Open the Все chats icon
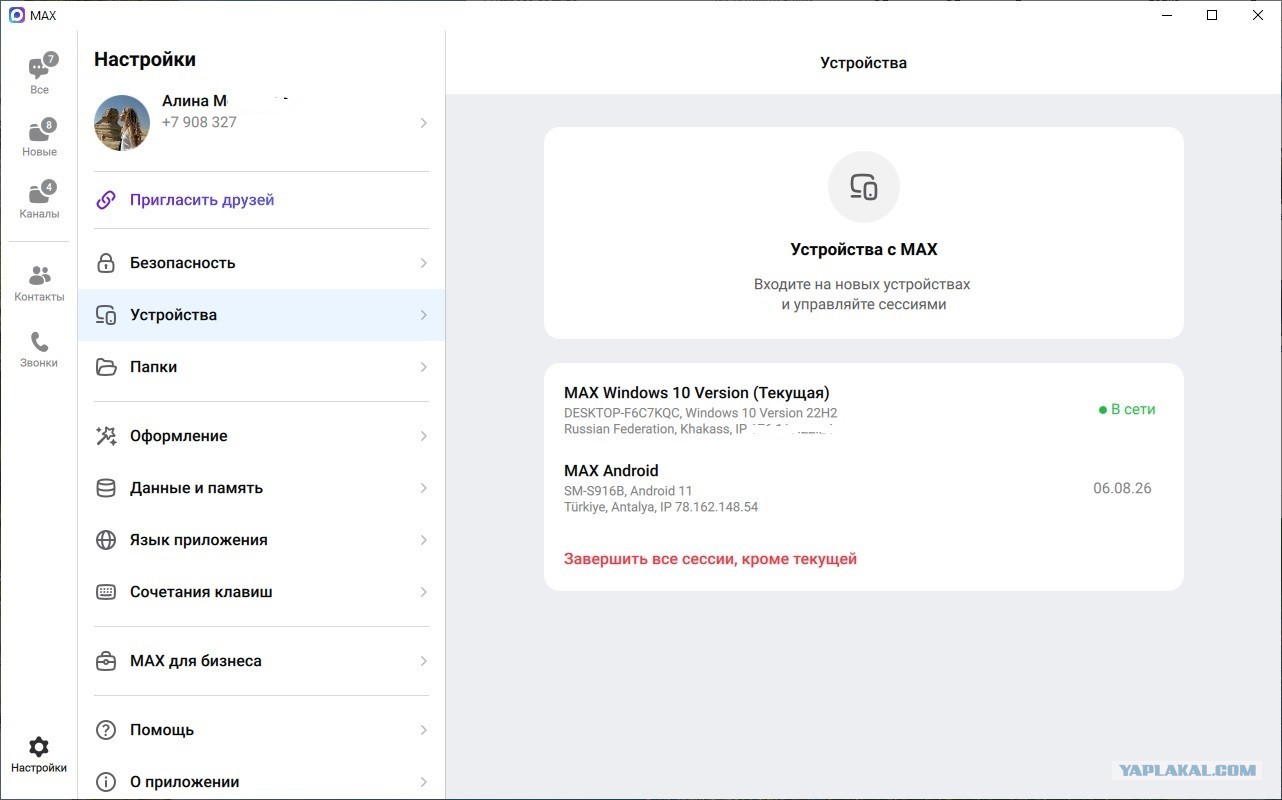This screenshot has height=800, width=1282. (x=39, y=69)
